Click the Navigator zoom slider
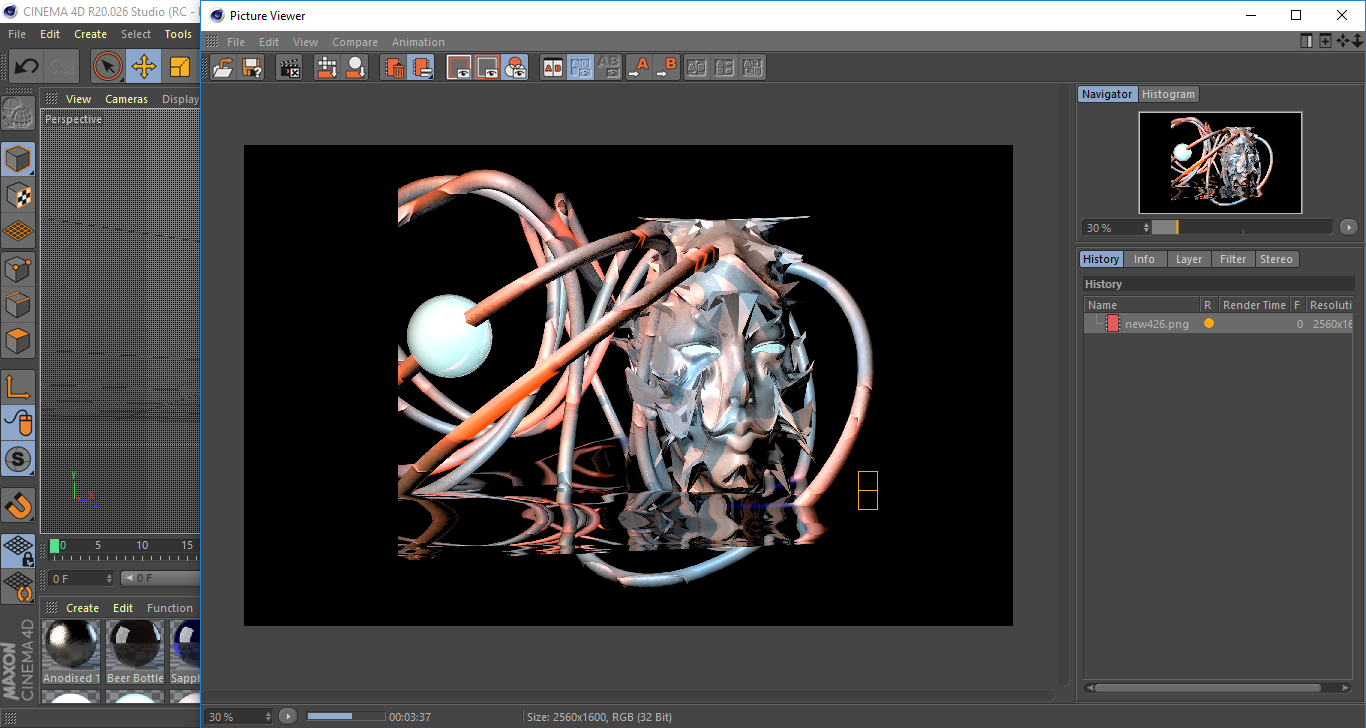This screenshot has width=1366, height=728. click(x=1242, y=227)
